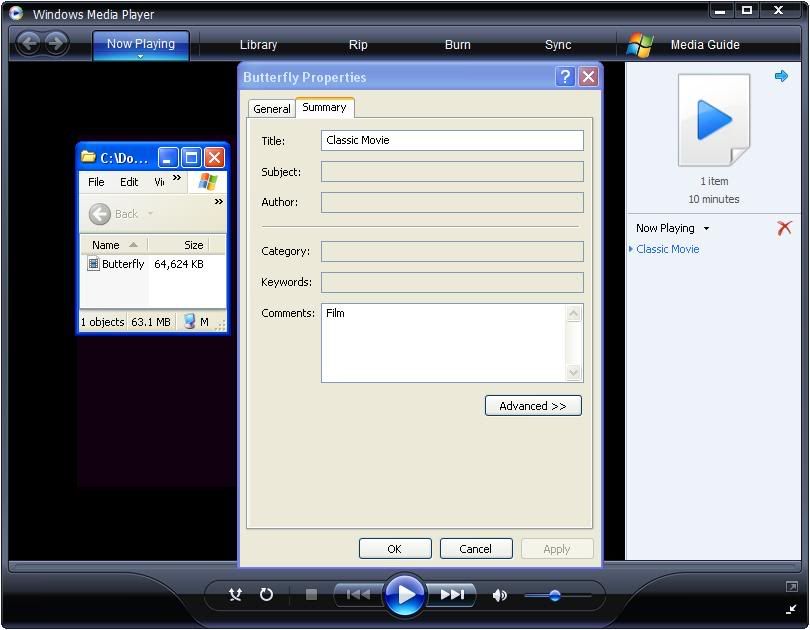The image size is (810, 630).
Task: Clear the list pane with red X
Action: 784,228
